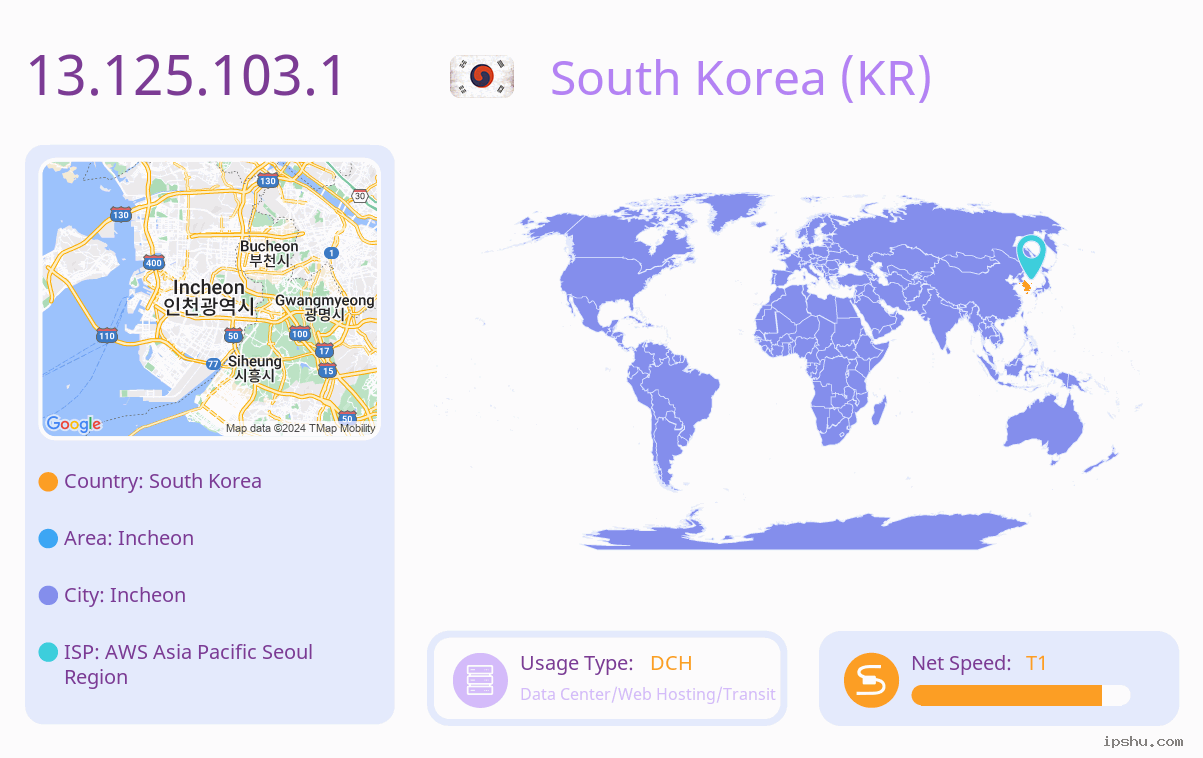Click the orange Country bullet dot
1203x758 pixels.
48,482
